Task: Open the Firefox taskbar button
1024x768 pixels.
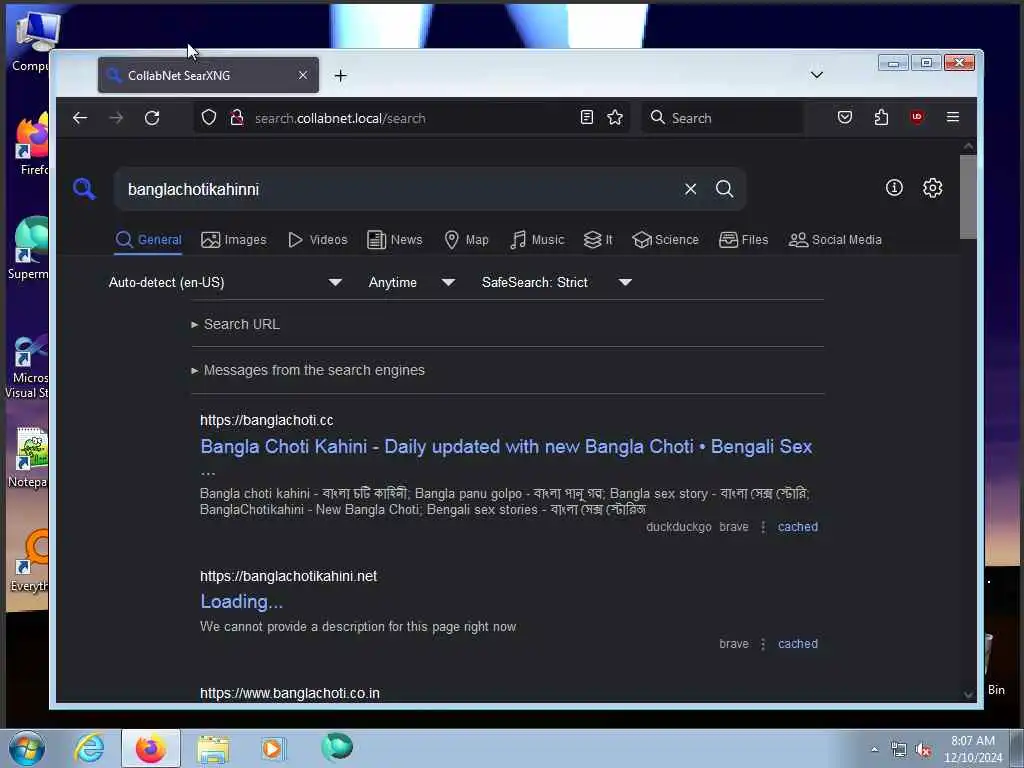Action: tap(151, 748)
